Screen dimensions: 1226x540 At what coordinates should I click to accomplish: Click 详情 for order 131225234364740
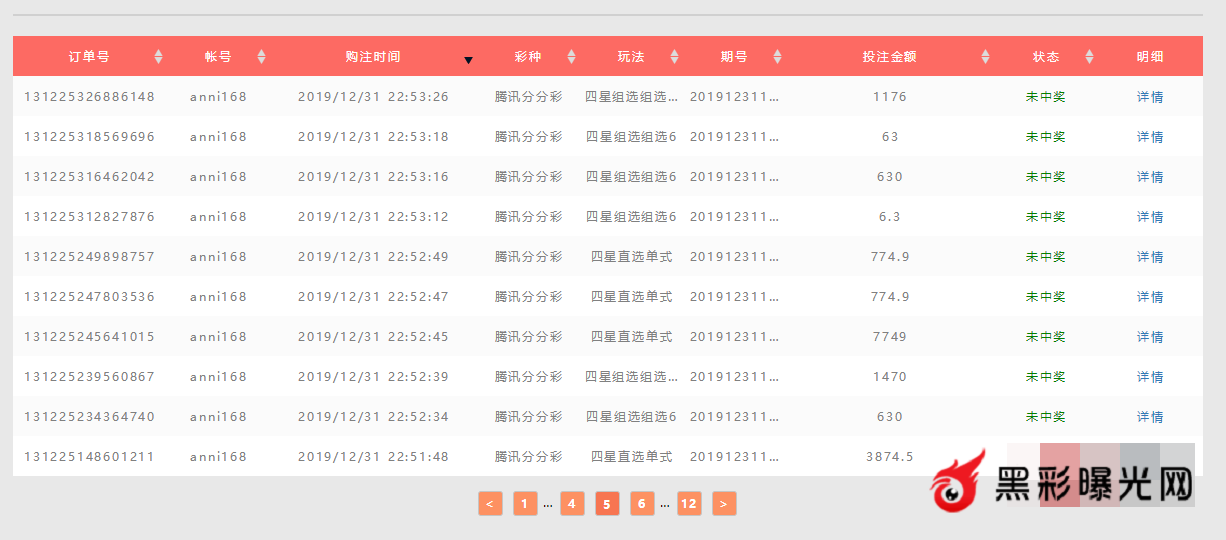tap(1150, 417)
